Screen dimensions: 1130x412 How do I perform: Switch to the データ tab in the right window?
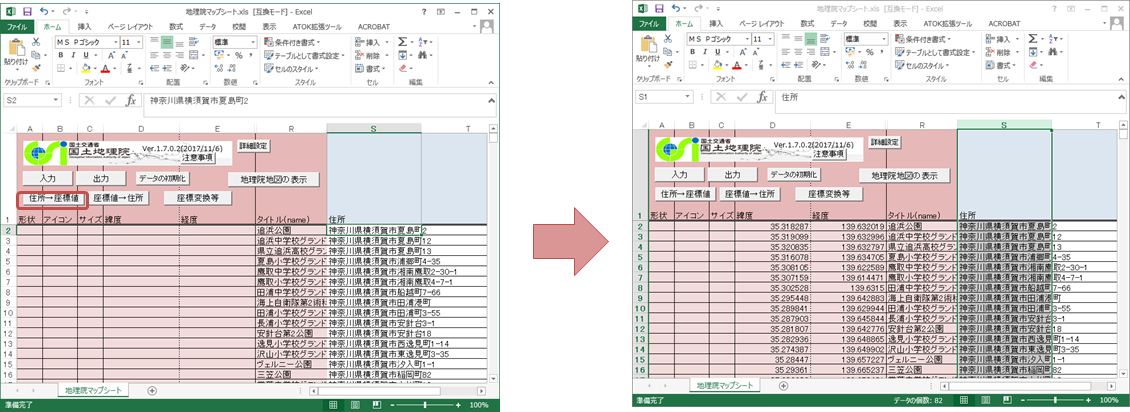pyautogui.click(x=838, y=22)
